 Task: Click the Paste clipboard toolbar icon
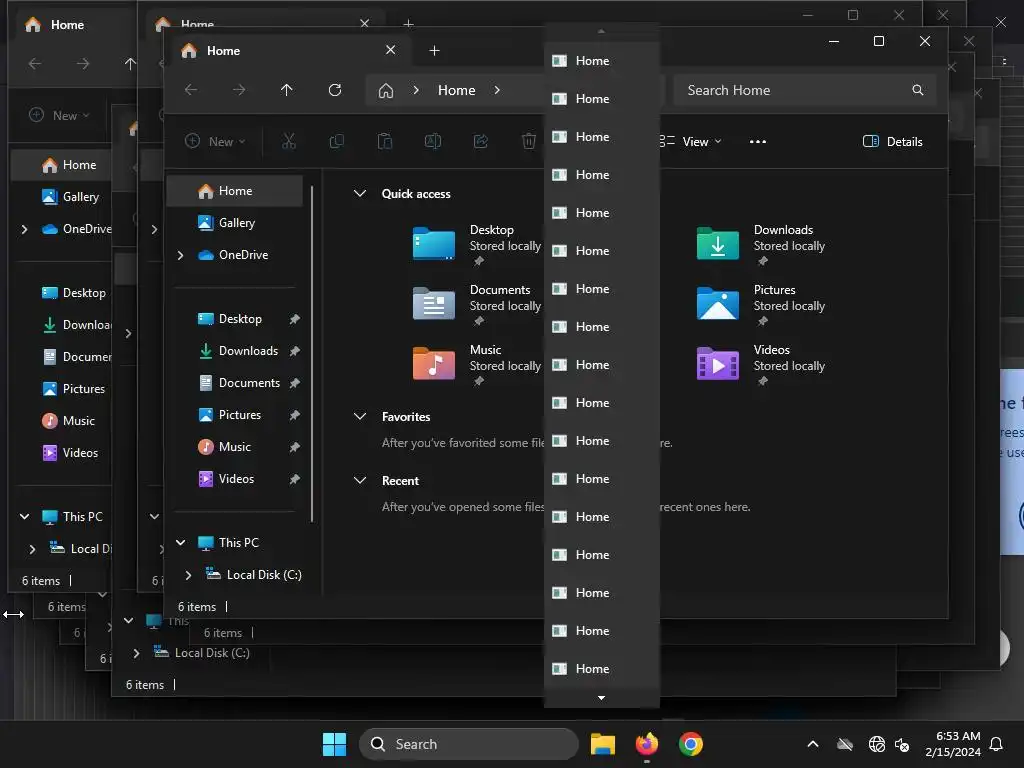tap(385, 141)
